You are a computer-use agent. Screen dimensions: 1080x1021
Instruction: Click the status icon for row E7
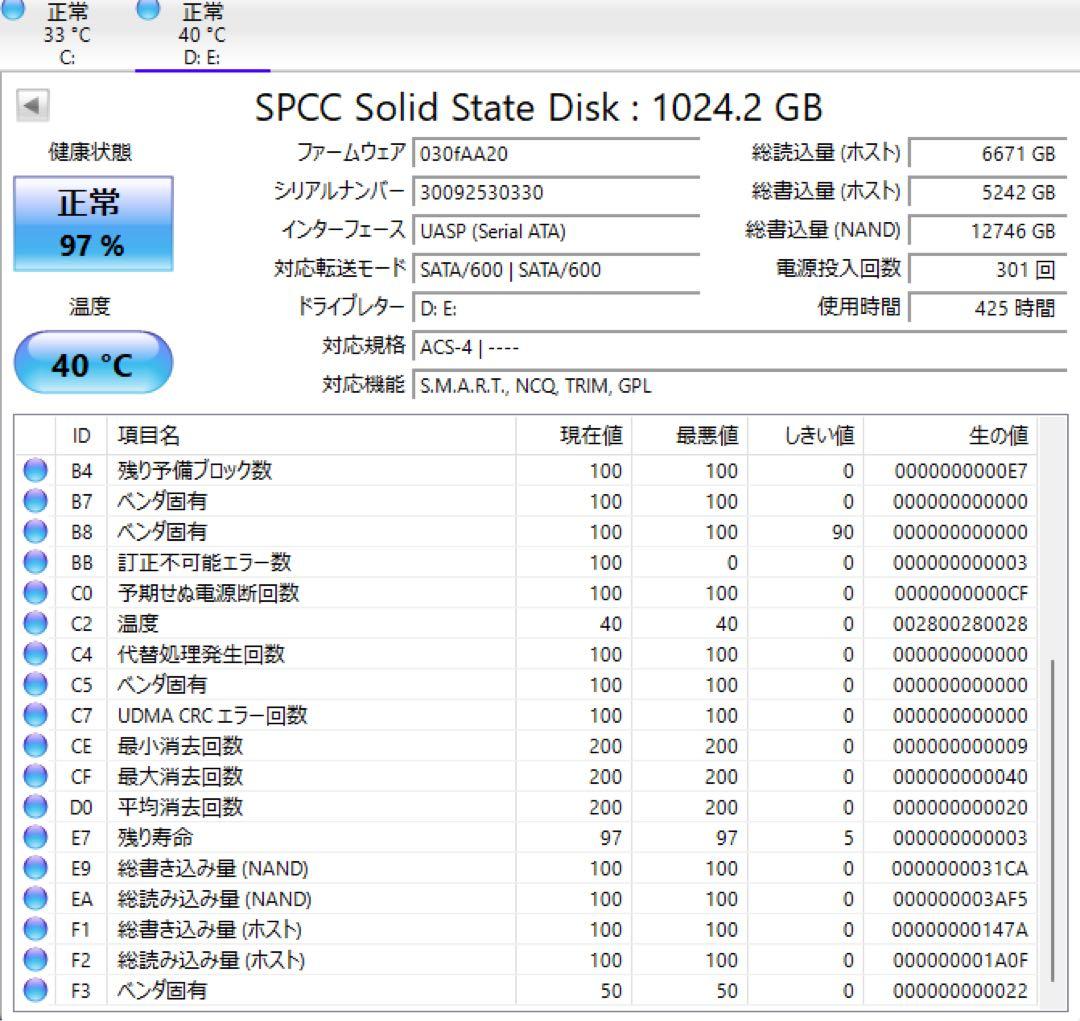click(x=35, y=838)
